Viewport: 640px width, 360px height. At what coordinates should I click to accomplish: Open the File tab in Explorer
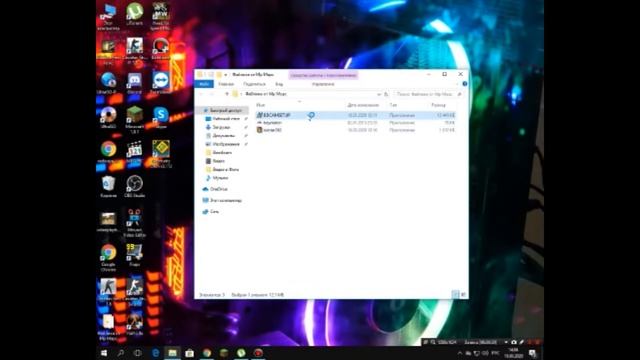204,84
